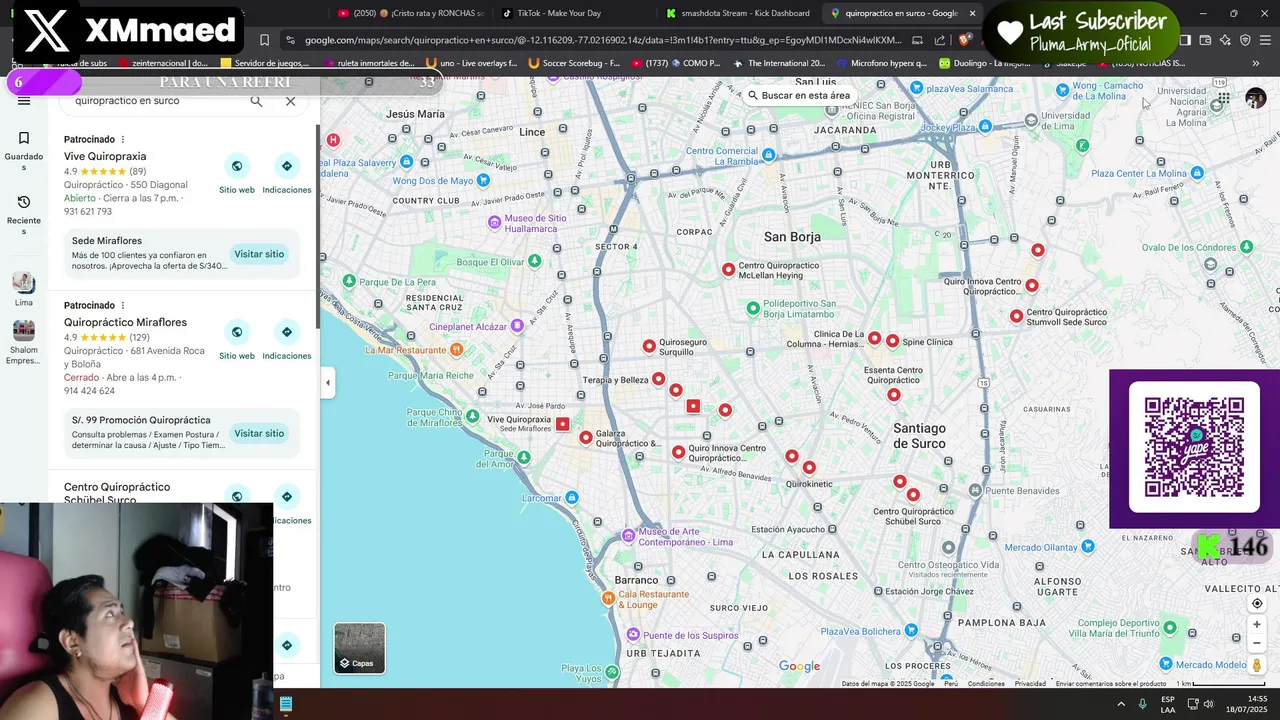Expand the bookmarks overflow chevron

click(x=1256, y=63)
